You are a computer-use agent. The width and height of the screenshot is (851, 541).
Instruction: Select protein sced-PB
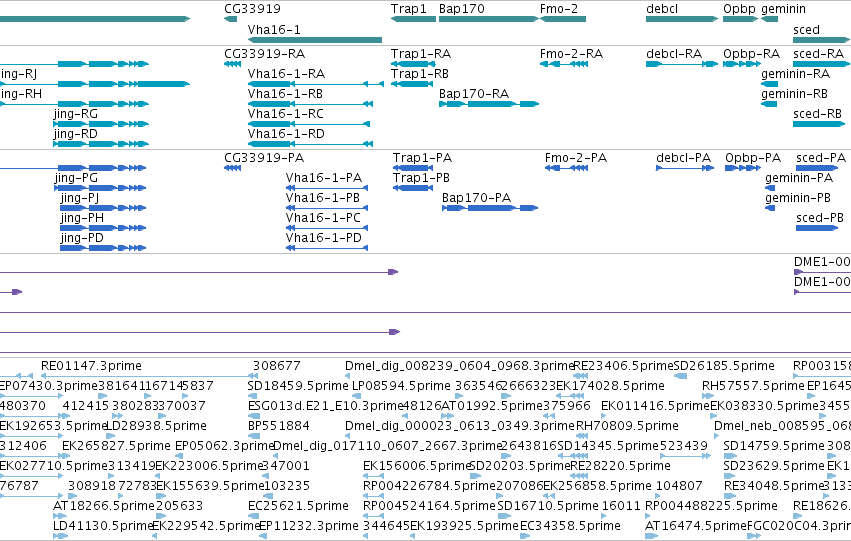820,218
